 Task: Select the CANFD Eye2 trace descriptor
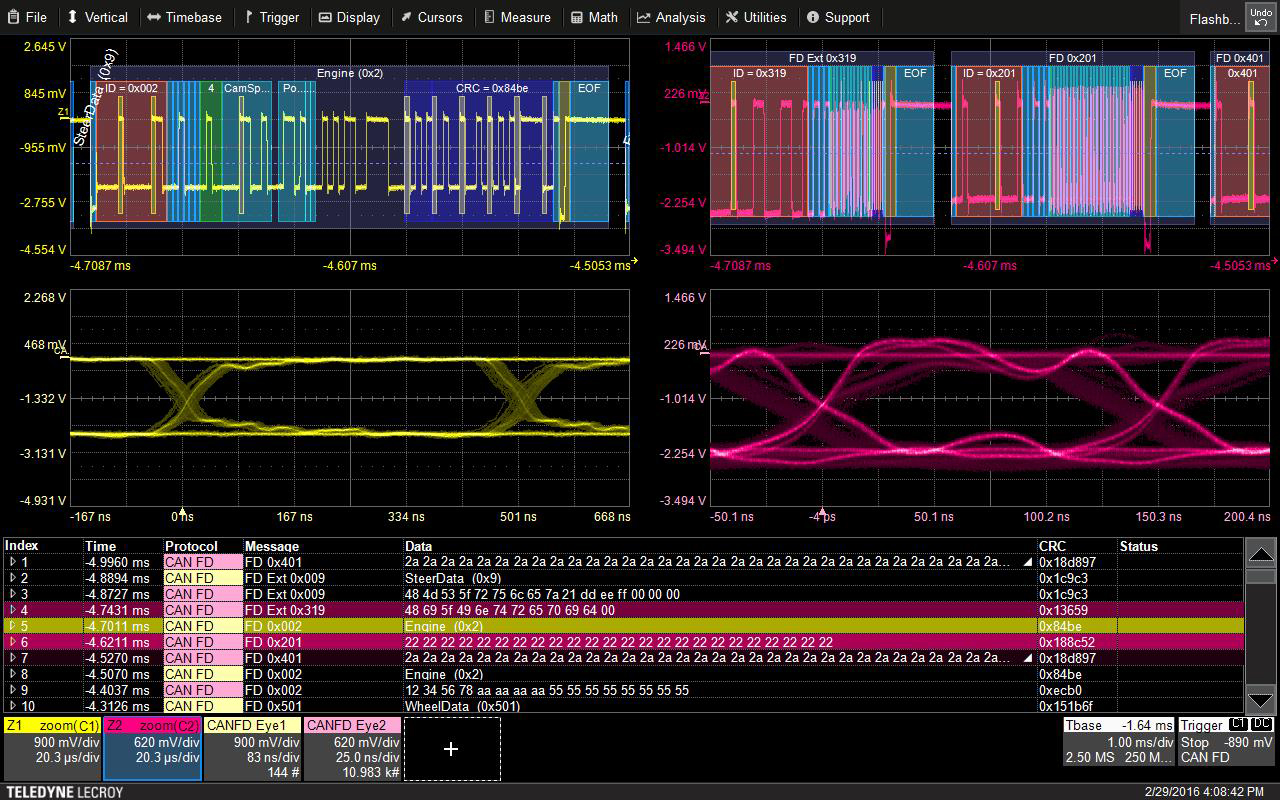click(352, 748)
